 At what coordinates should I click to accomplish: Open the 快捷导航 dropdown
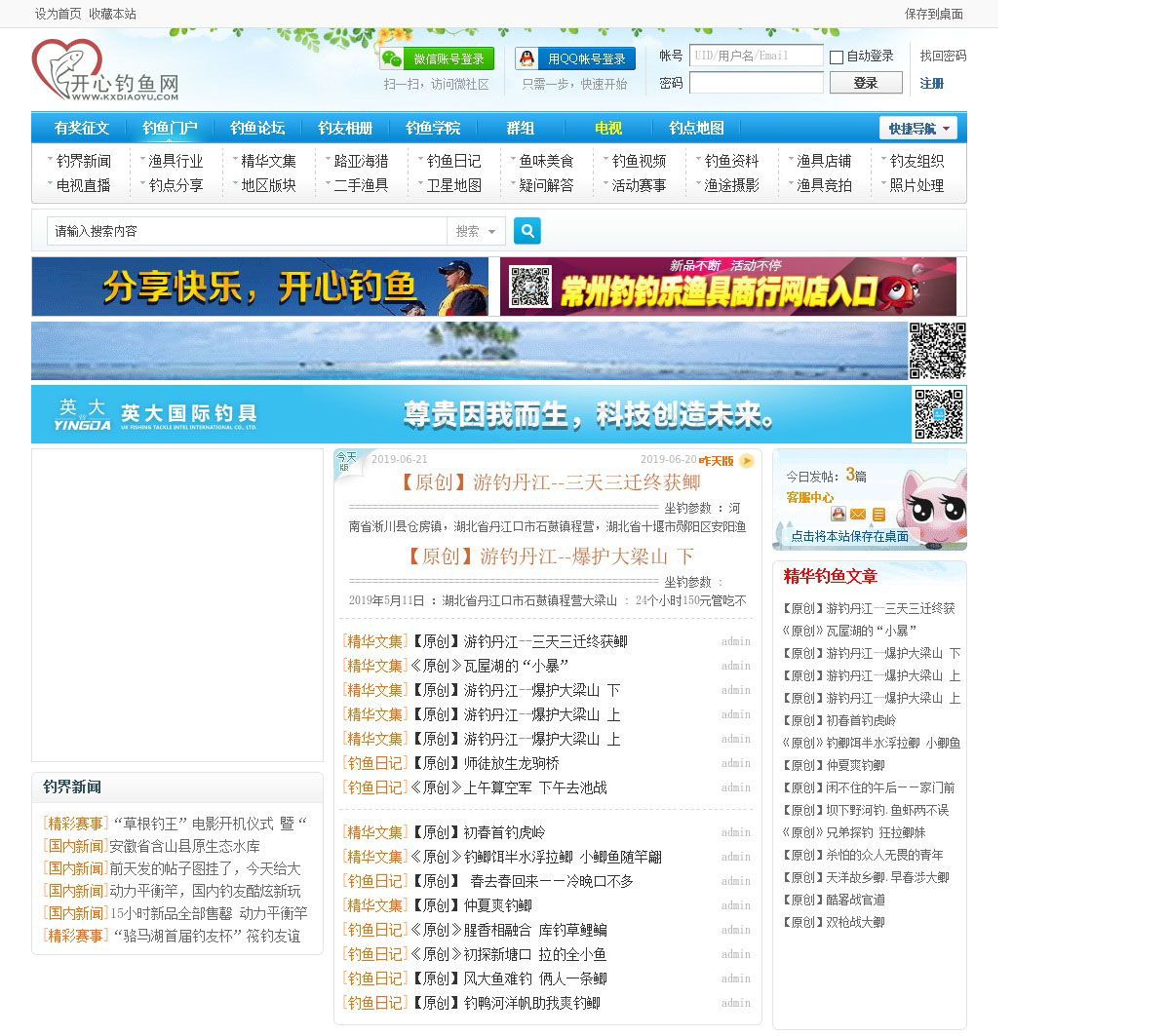pos(917,129)
